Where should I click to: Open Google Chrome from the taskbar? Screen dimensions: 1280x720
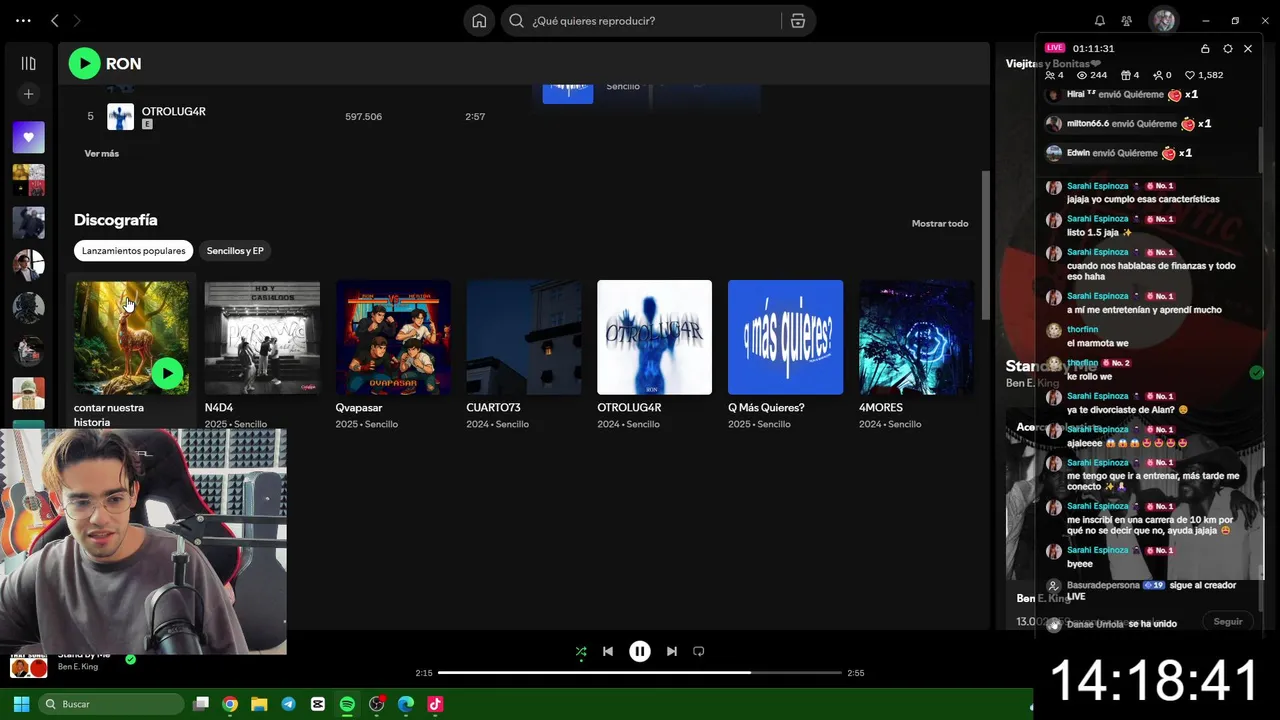click(230, 704)
